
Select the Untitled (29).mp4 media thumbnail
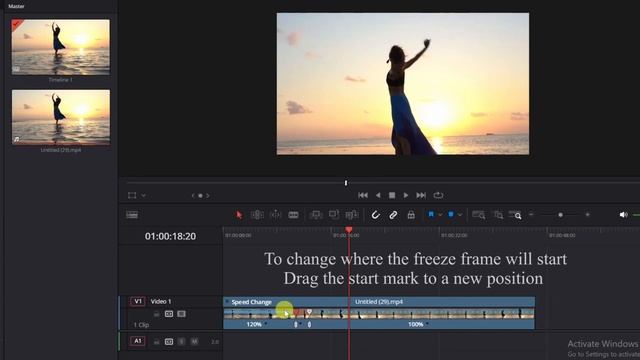point(60,117)
